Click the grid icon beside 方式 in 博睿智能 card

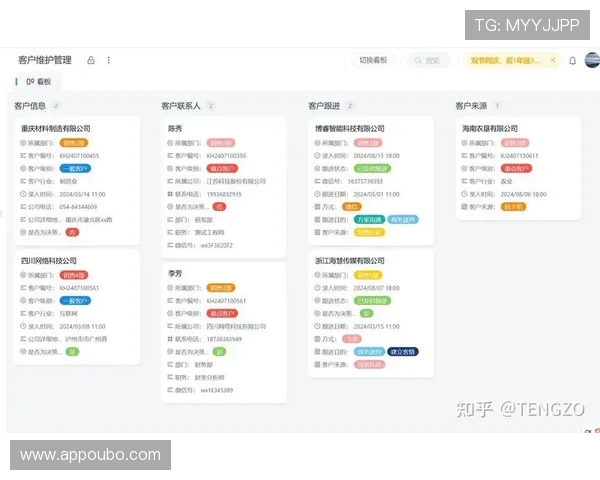[317, 207]
